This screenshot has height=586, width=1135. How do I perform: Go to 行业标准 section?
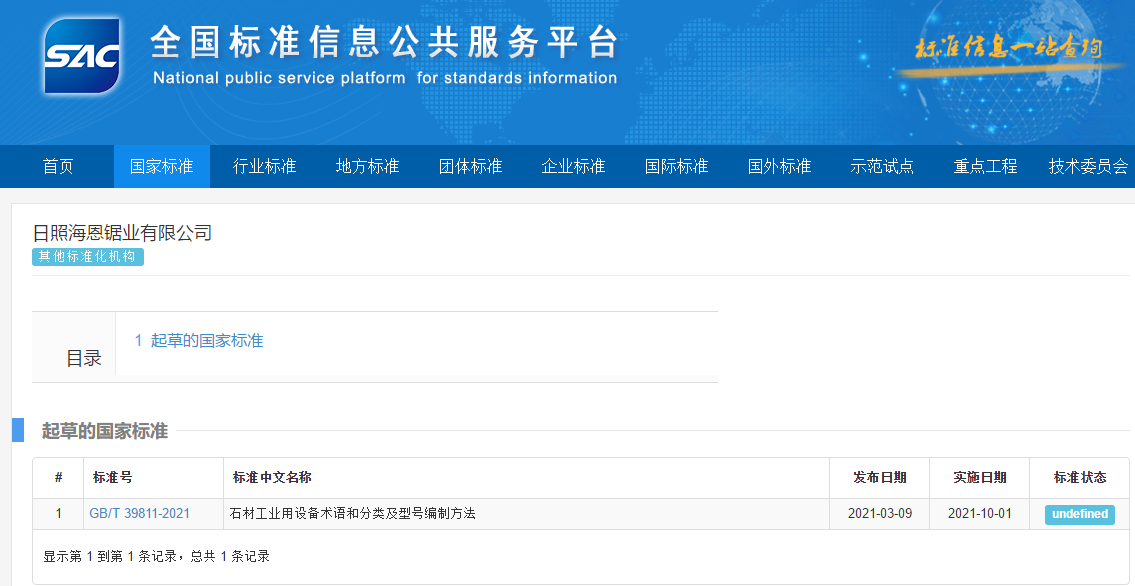click(264, 166)
